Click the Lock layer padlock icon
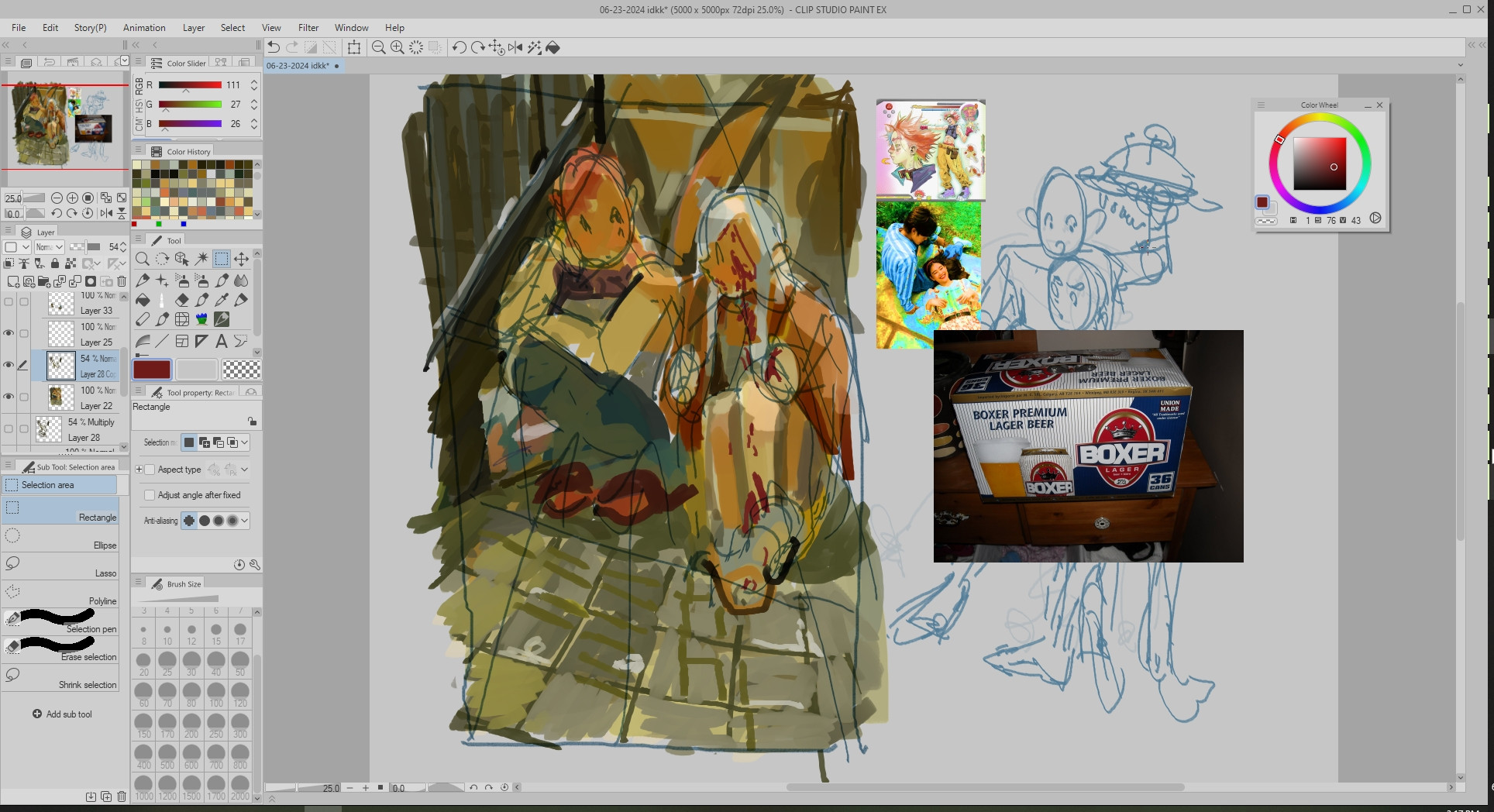The height and width of the screenshot is (812, 1494). (x=55, y=264)
